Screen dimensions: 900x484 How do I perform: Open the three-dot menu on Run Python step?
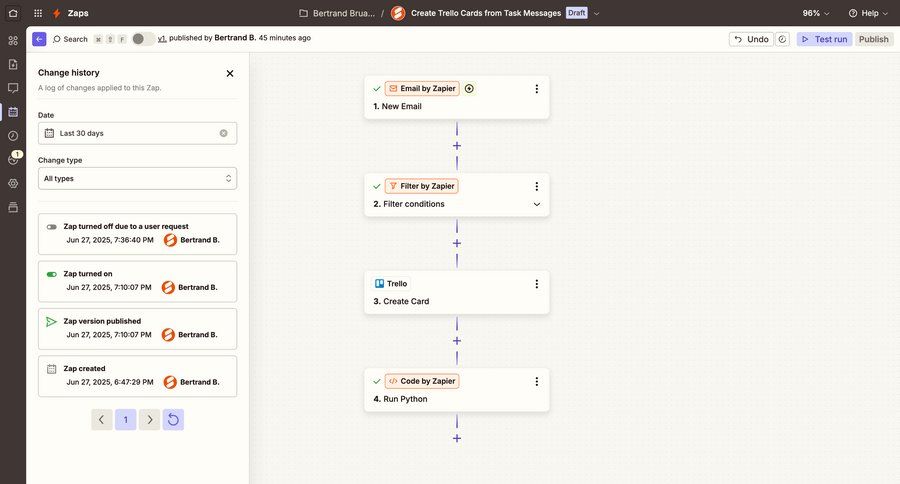pos(537,382)
